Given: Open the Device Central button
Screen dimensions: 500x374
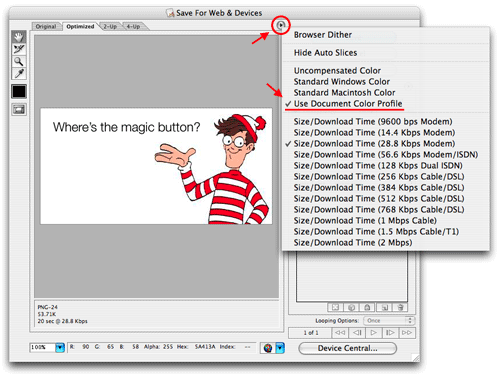Looking at the screenshot, I should pyautogui.click(x=347, y=348).
